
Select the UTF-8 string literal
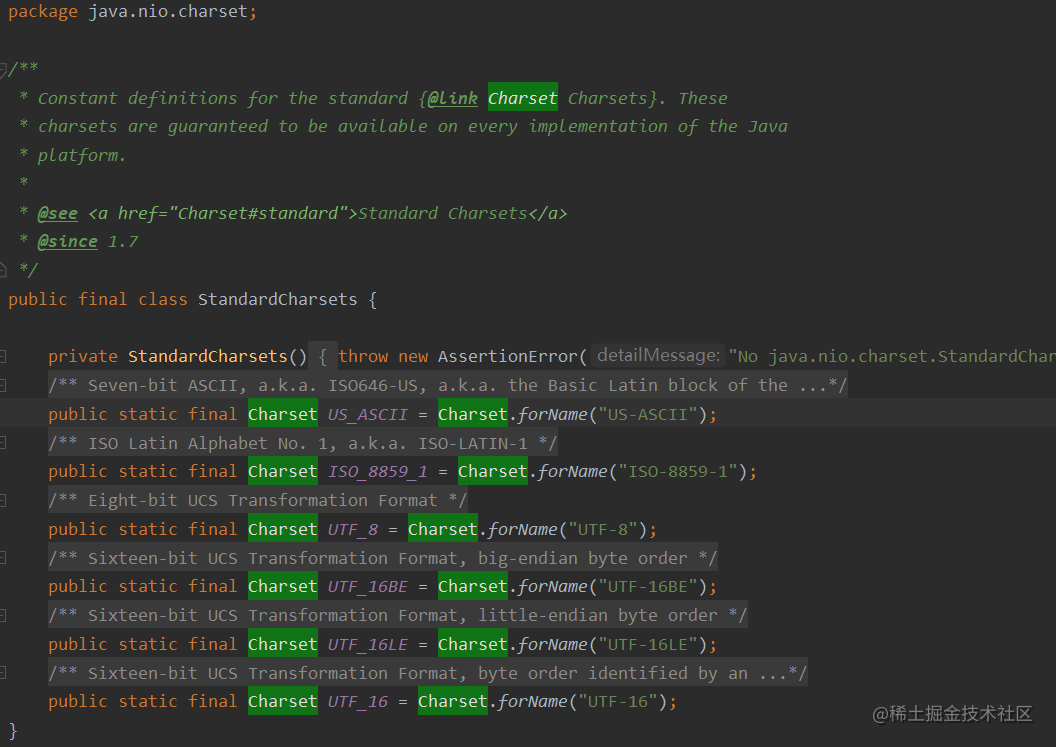click(x=604, y=528)
